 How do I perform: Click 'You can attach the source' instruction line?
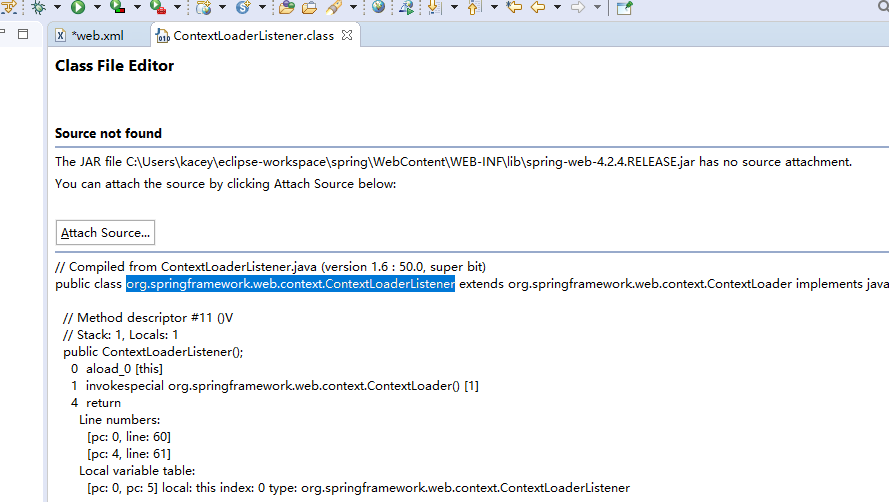pyautogui.click(x=226, y=184)
